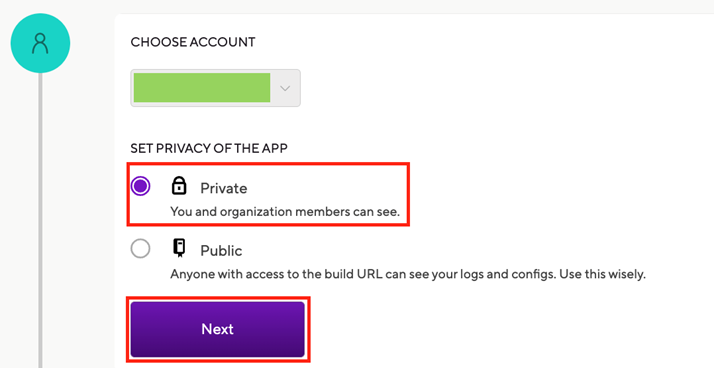Select the Public radio button
Image resolution: width=714 pixels, height=368 pixels.
(x=140, y=249)
